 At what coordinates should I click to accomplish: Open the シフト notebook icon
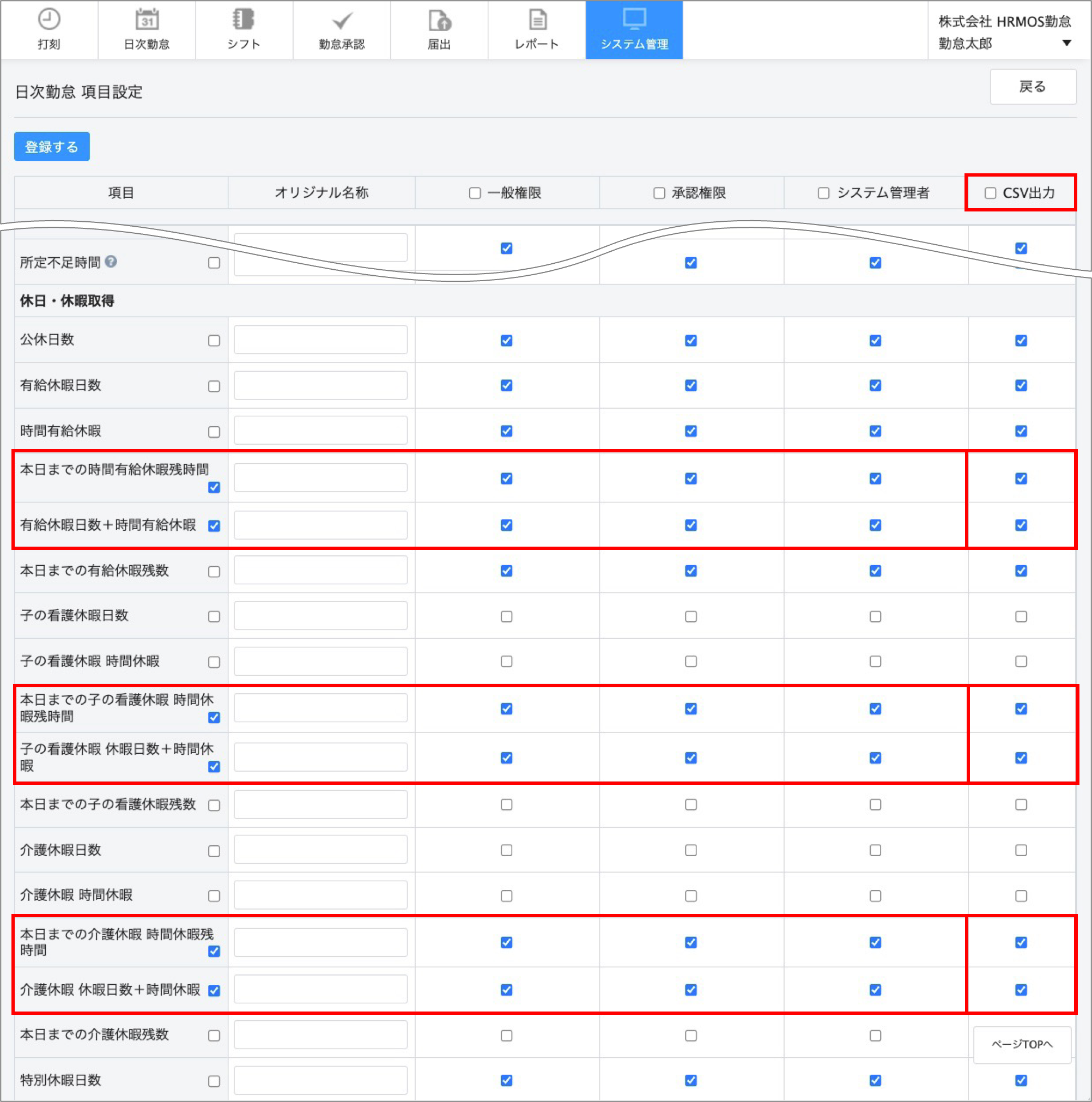tap(244, 20)
